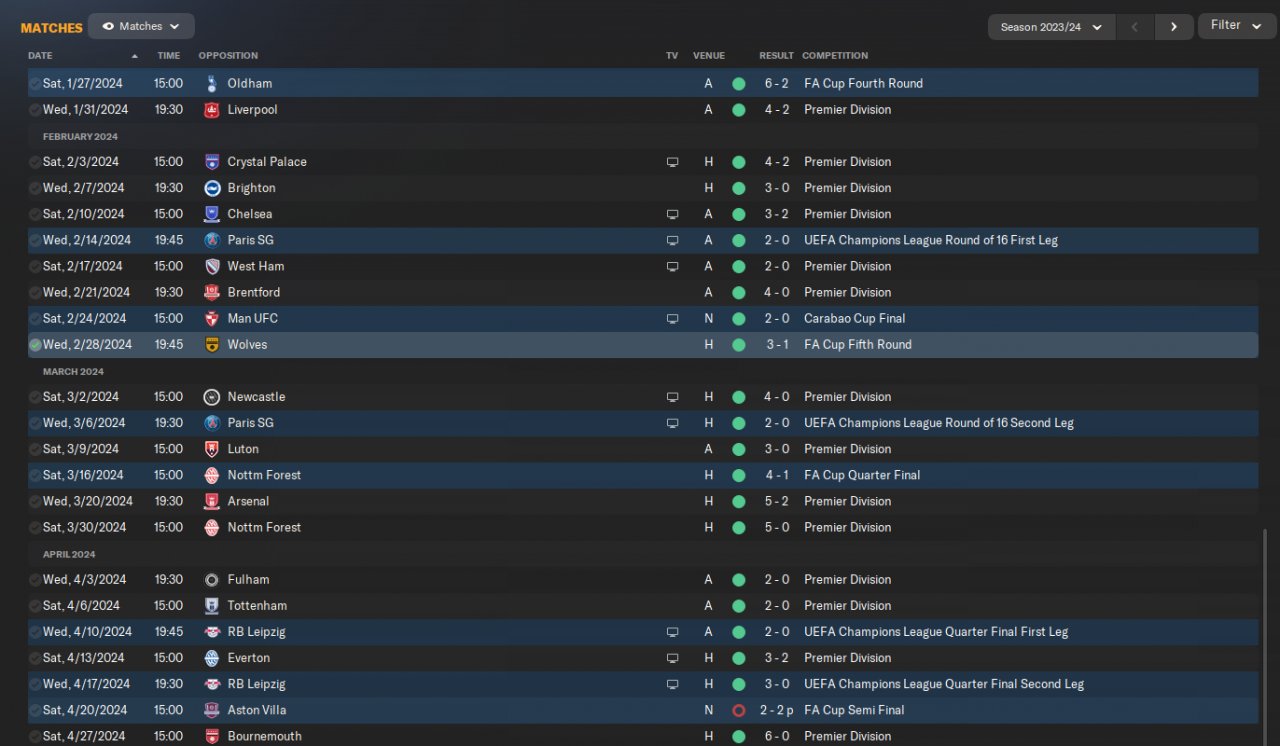Open the Matches view dropdown
The width and height of the screenshot is (1280, 746).
click(141, 27)
